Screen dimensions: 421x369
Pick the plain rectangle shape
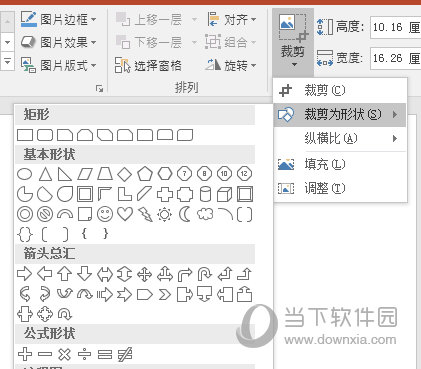pos(25,135)
